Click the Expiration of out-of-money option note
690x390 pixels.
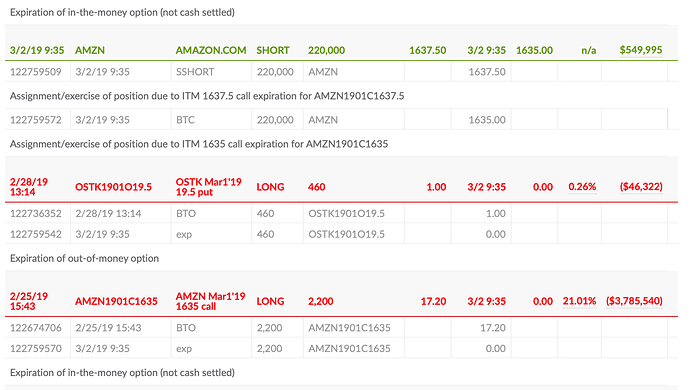pyautogui.click(x=84, y=258)
